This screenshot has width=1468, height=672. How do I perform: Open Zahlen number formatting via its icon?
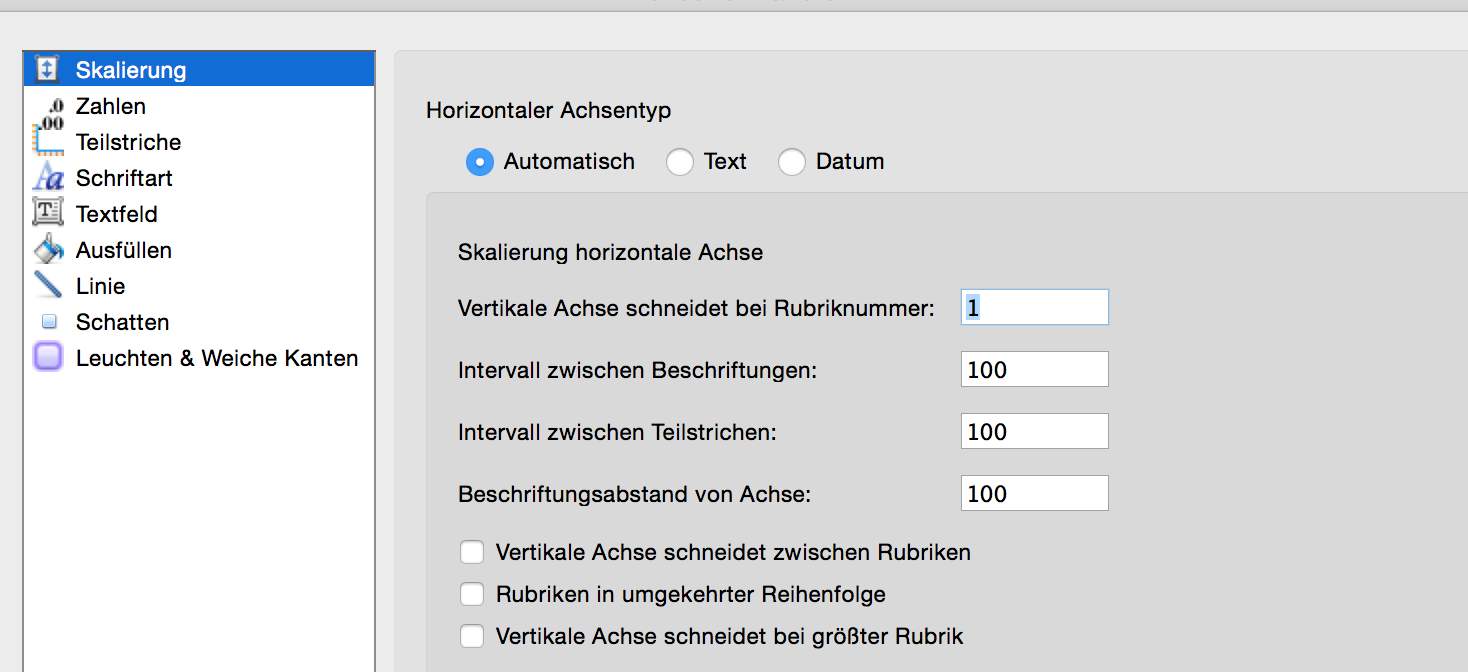50,105
